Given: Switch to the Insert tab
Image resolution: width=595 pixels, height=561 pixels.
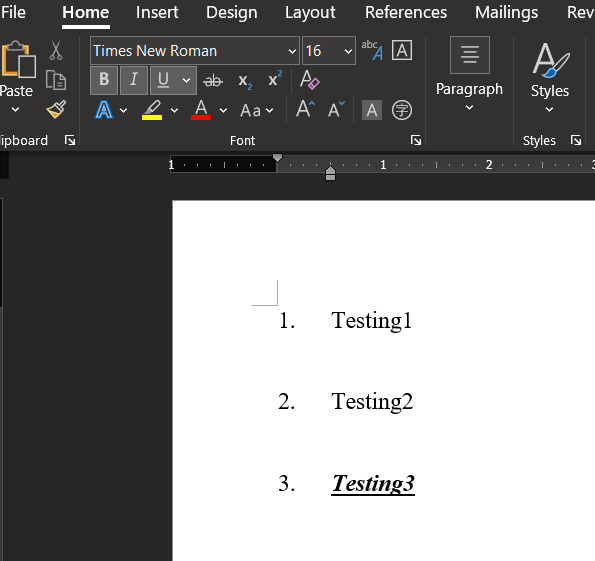Looking at the screenshot, I should pos(157,13).
